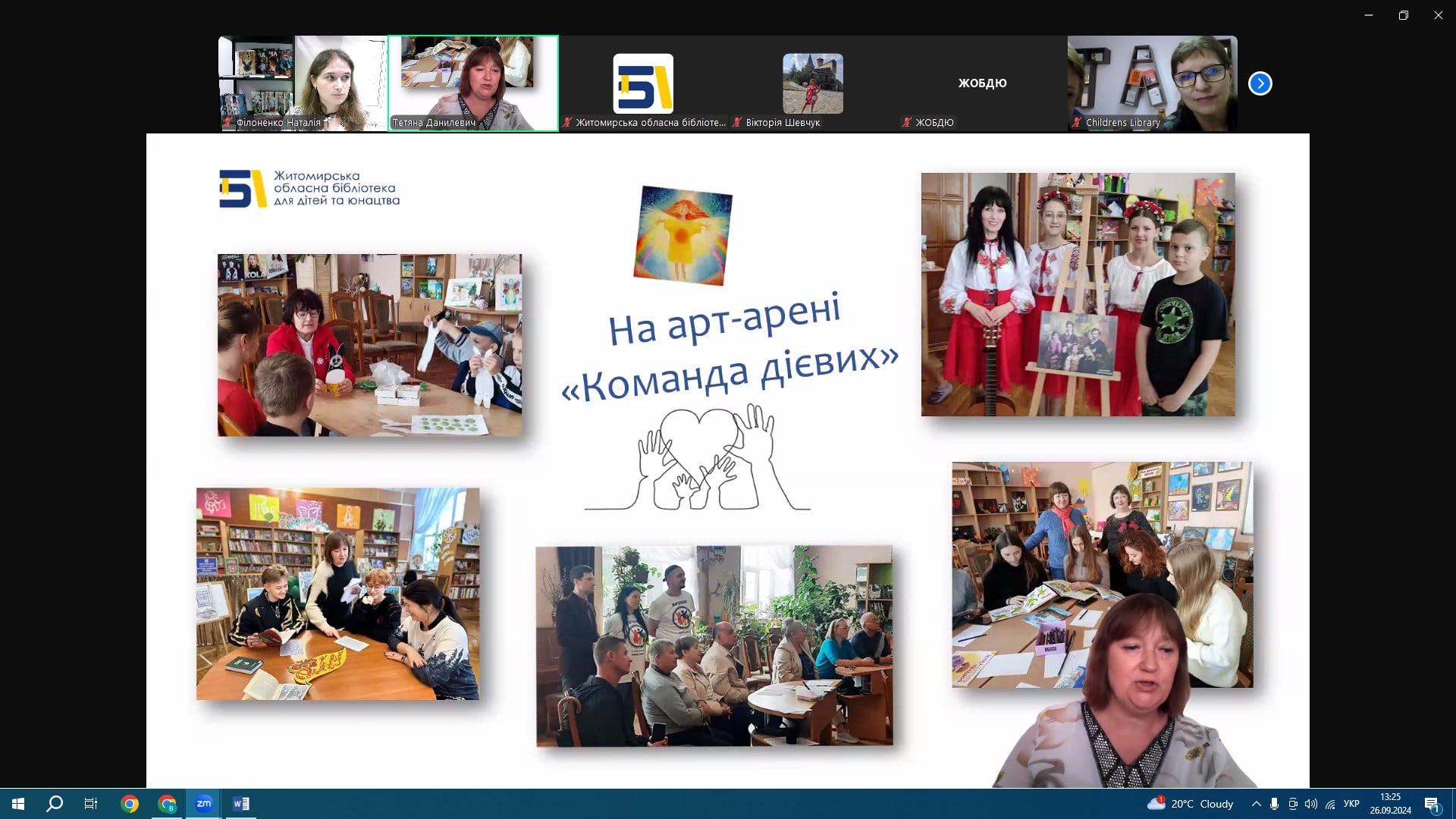The height and width of the screenshot is (819, 1456).
Task: Click the Windows search magnifier
Action: pos(55,804)
